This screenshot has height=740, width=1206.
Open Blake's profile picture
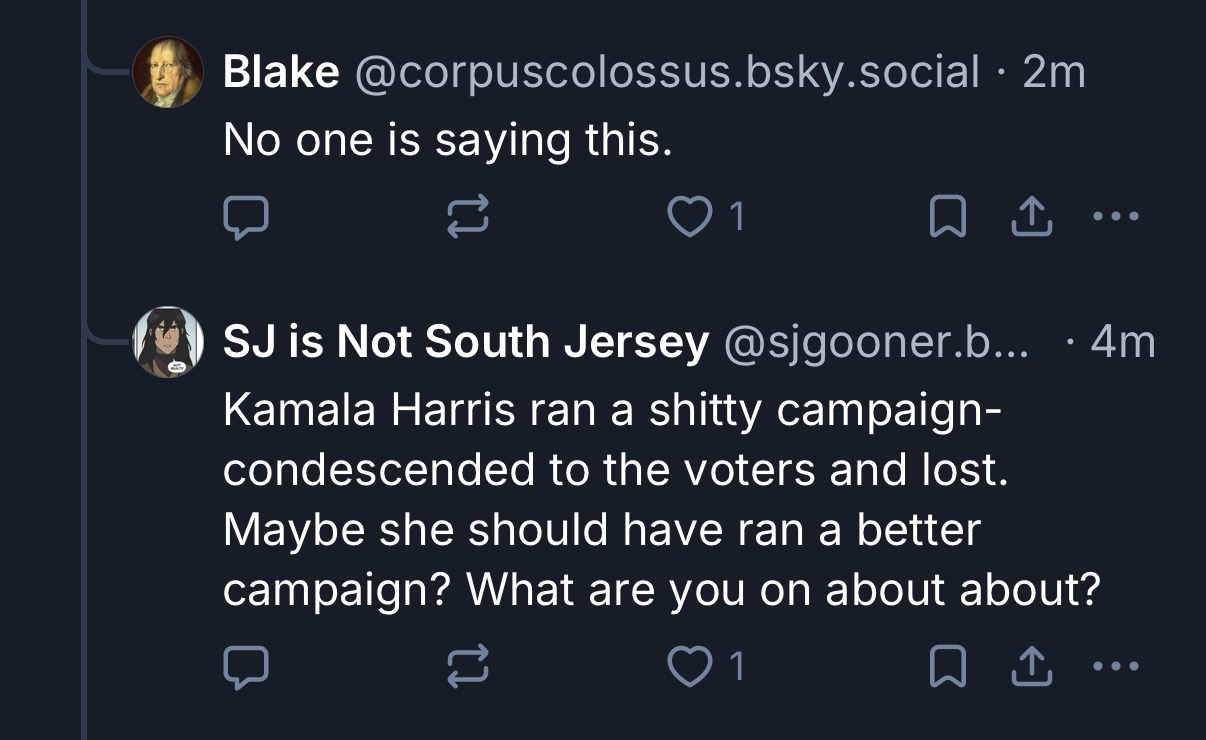(168, 72)
